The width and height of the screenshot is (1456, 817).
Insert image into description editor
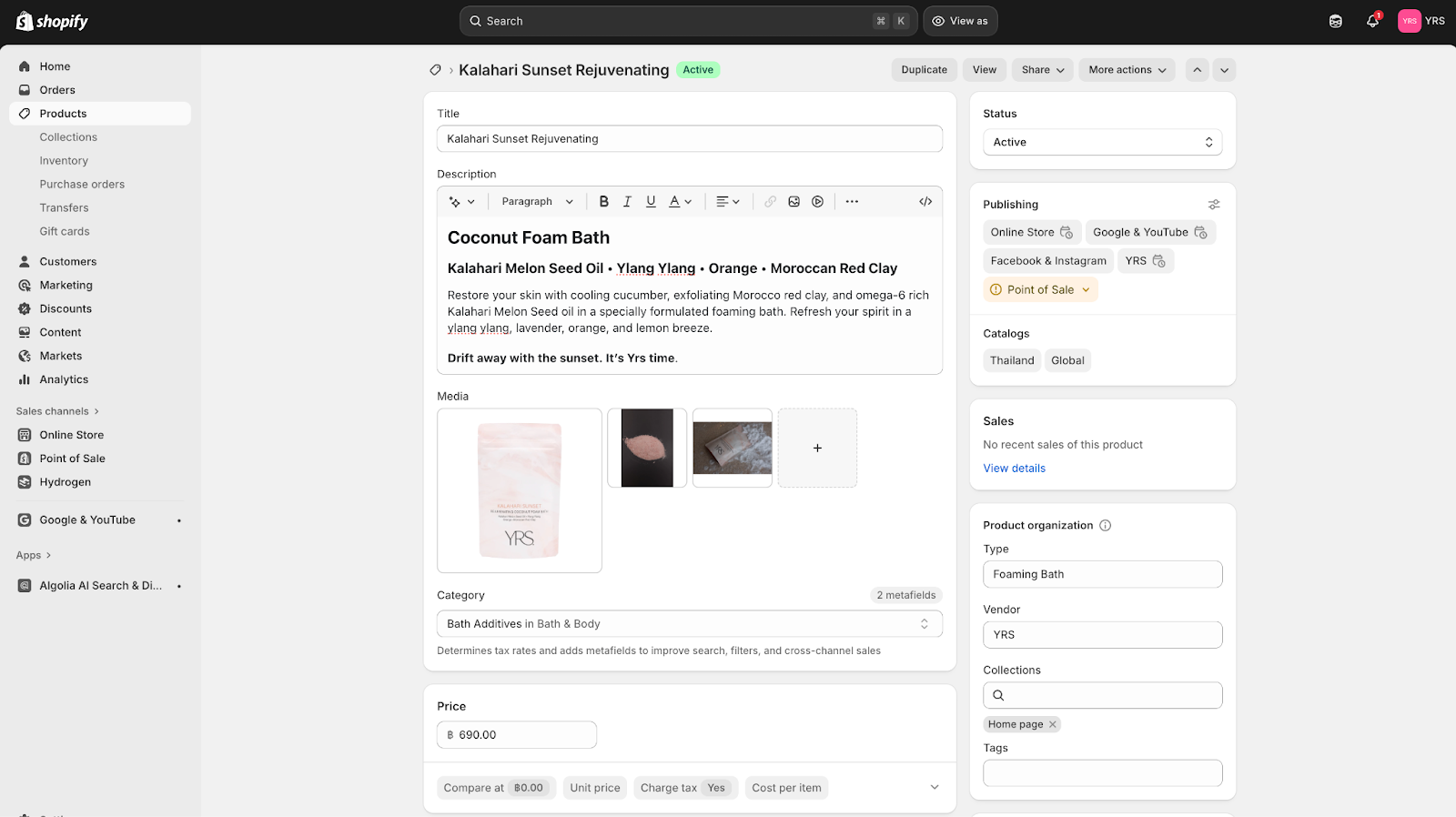pos(794,202)
